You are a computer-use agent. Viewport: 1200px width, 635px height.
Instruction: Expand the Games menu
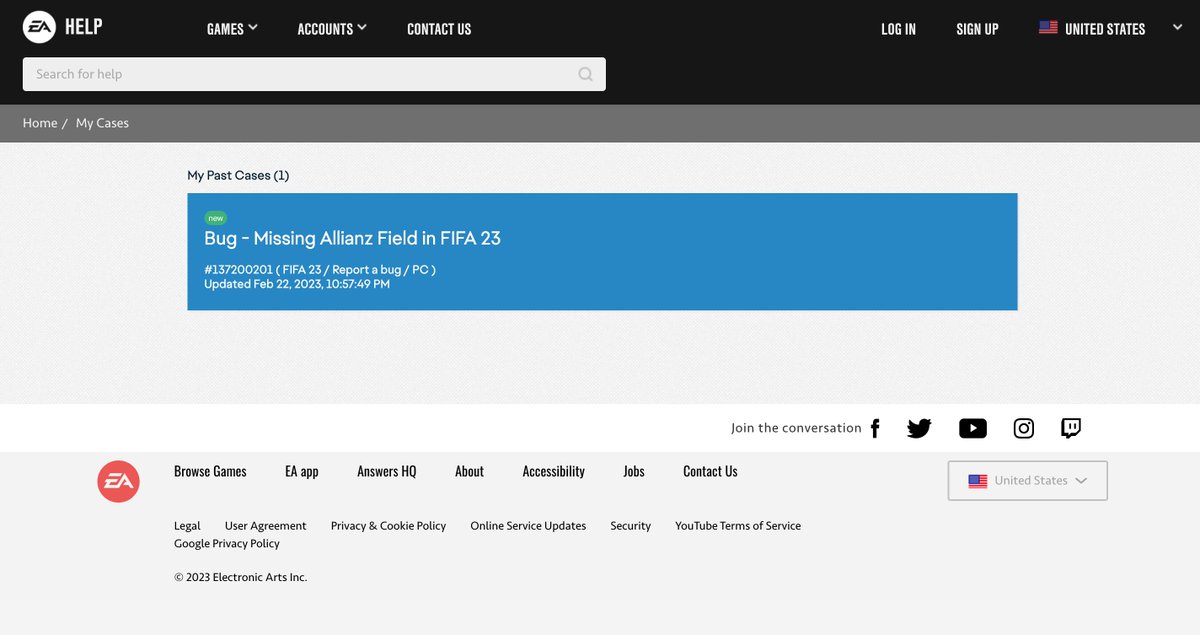pos(232,29)
